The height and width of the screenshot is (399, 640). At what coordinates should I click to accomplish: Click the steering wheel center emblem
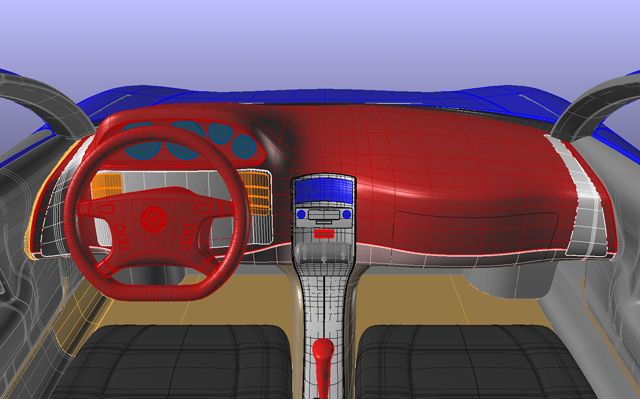coord(153,219)
